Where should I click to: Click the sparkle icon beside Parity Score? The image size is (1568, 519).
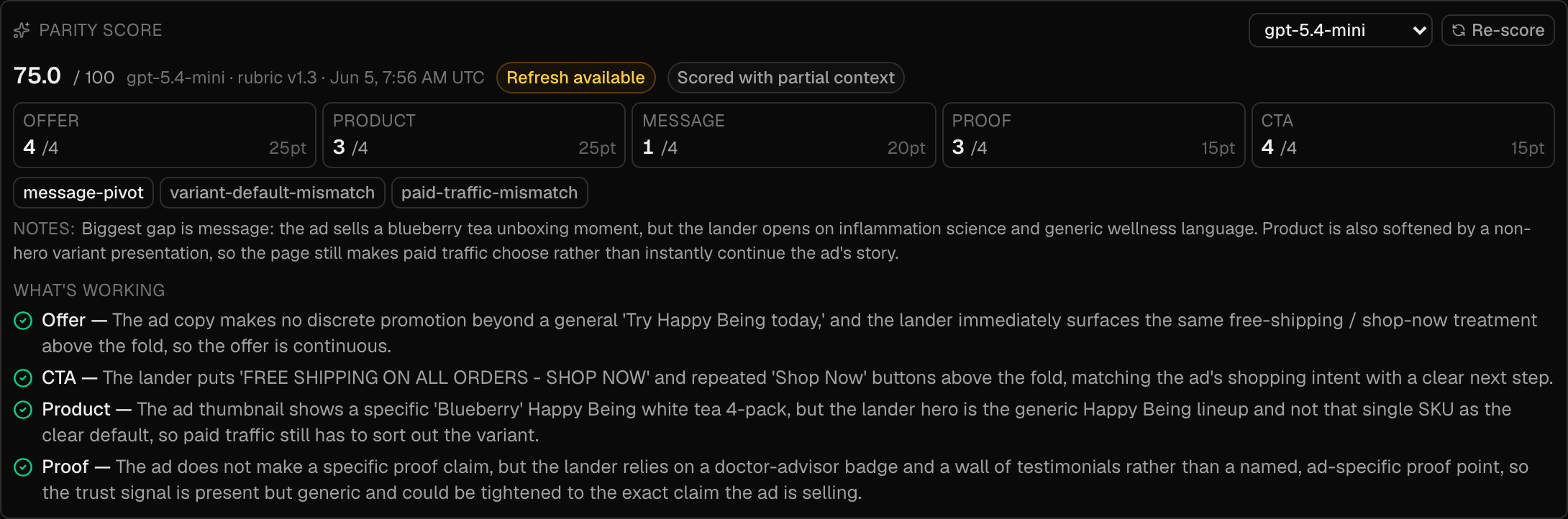point(22,30)
